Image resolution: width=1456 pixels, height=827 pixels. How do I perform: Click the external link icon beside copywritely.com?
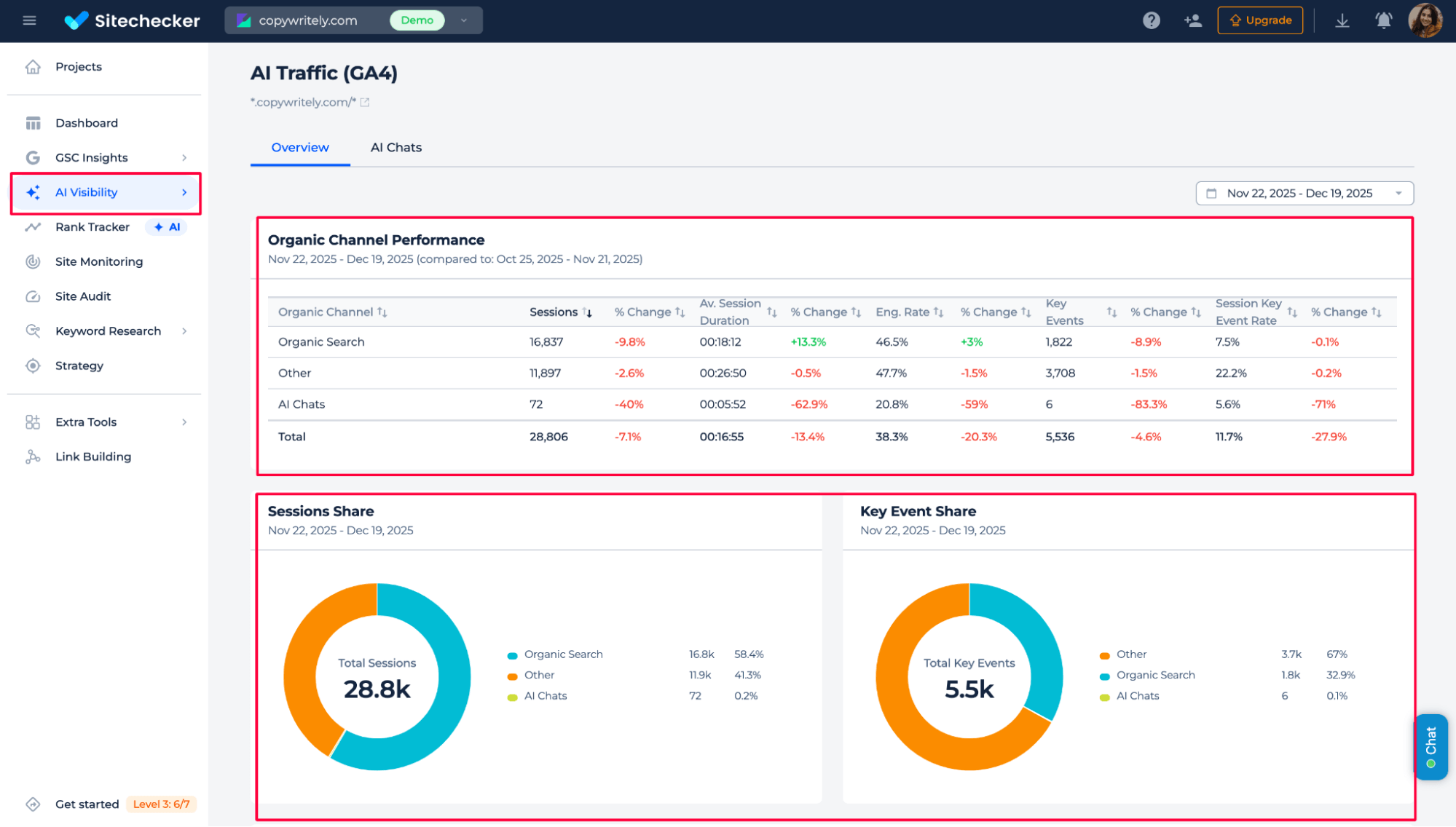point(365,103)
